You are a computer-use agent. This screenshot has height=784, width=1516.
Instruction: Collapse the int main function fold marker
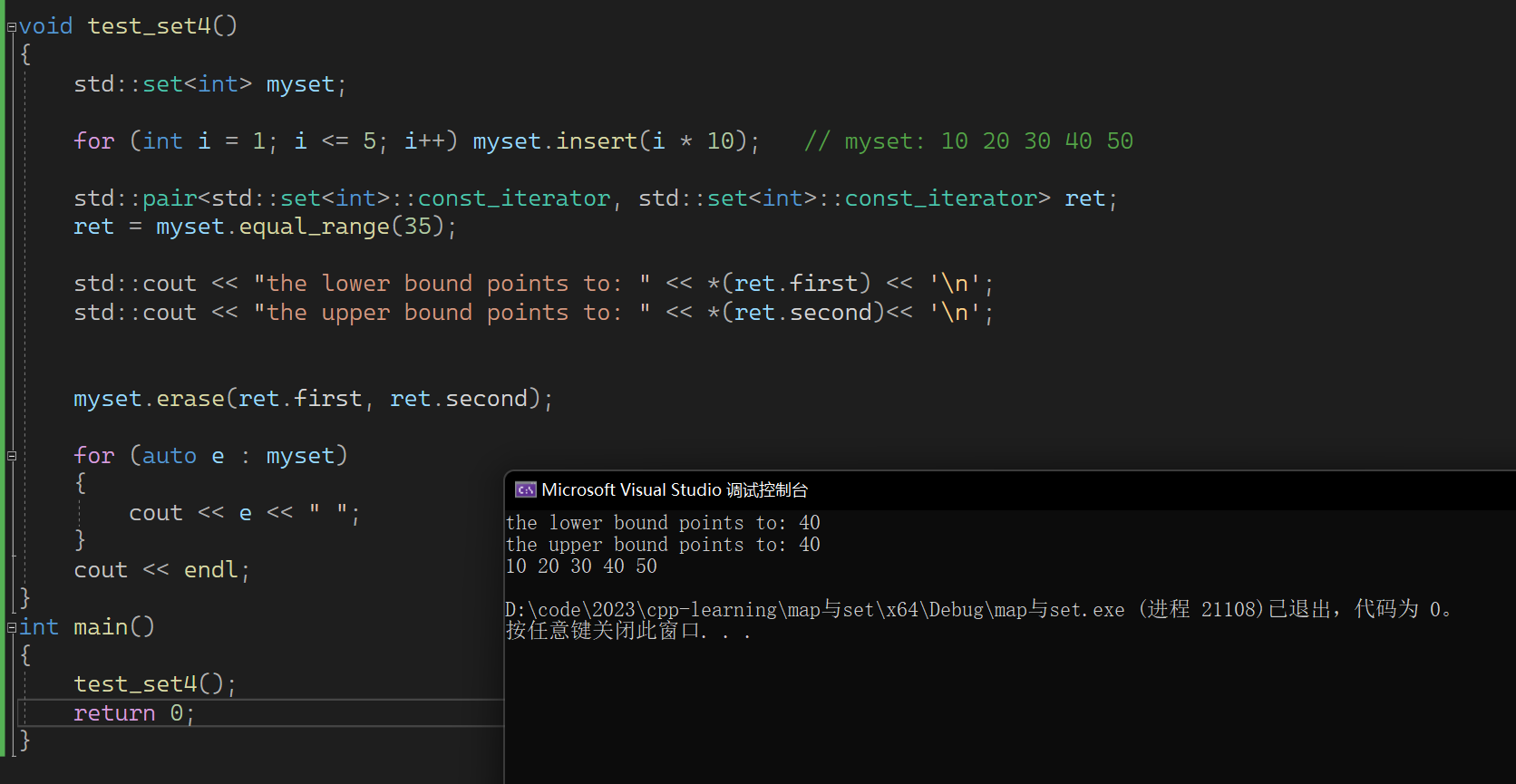[x=12, y=627]
